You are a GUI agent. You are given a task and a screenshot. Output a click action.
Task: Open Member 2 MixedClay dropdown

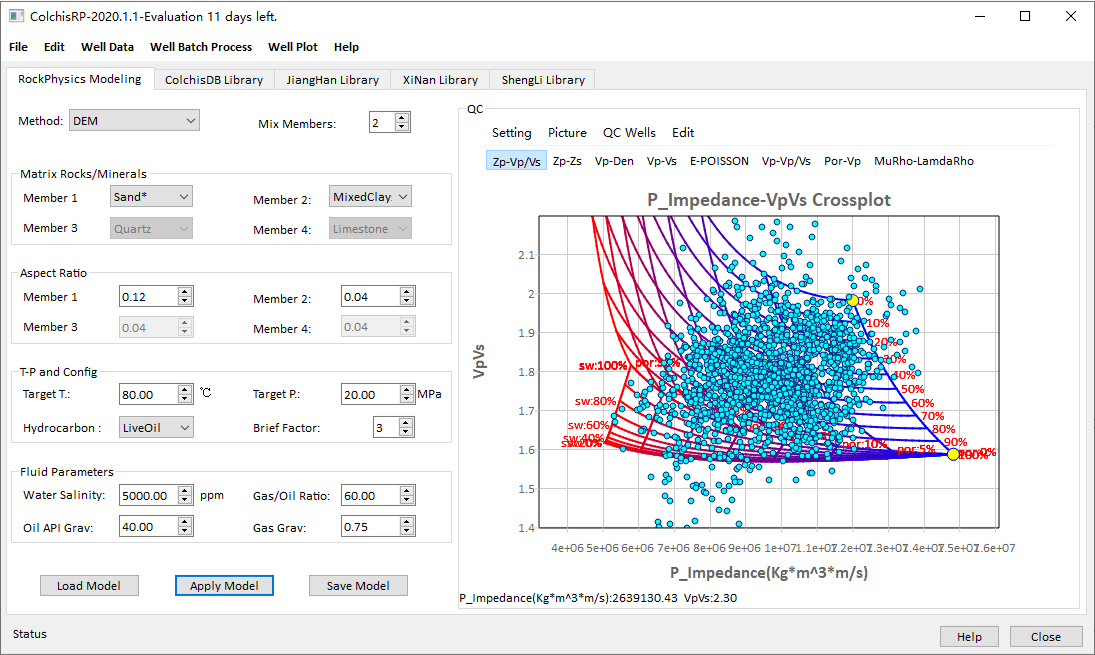[x=370, y=197]
